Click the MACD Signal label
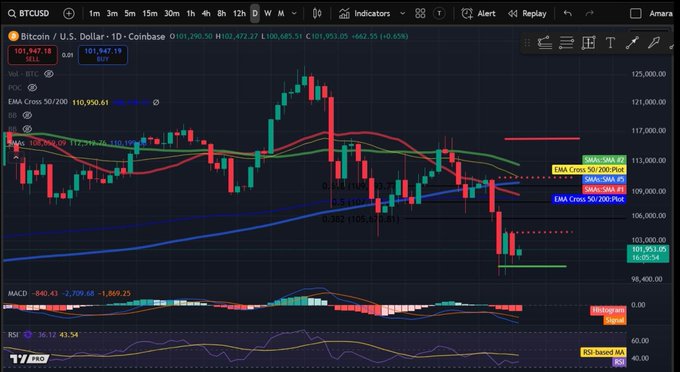The width and height of the screenshot is (680, 372). (x=615, y=320)
